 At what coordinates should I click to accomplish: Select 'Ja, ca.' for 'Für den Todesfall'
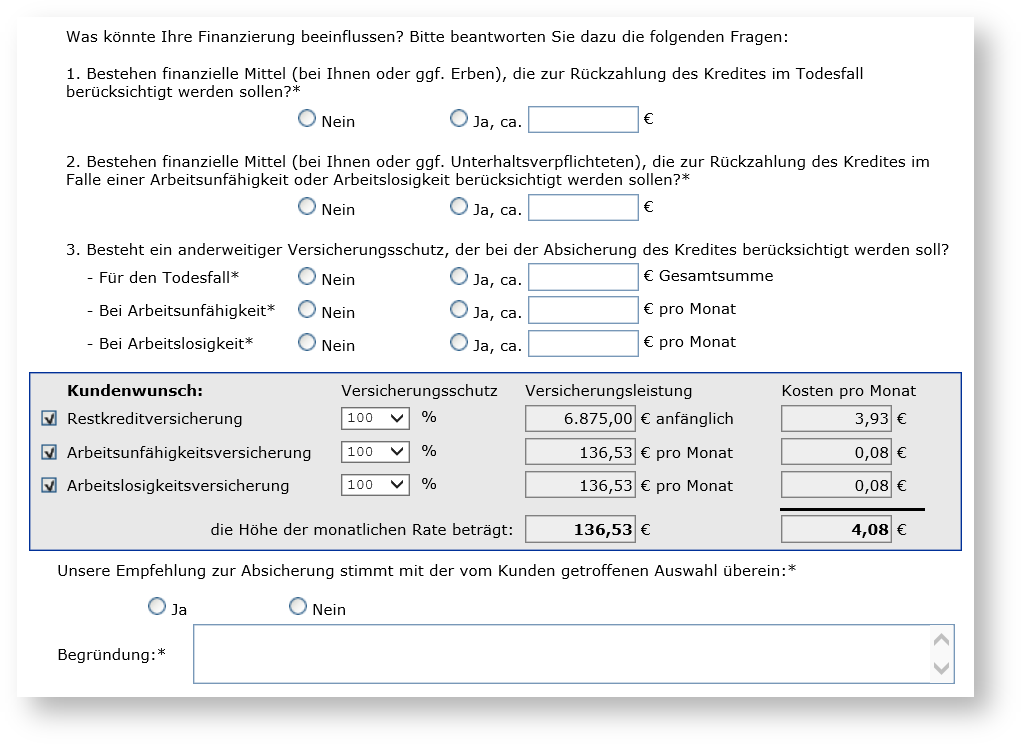pos(459,276)
